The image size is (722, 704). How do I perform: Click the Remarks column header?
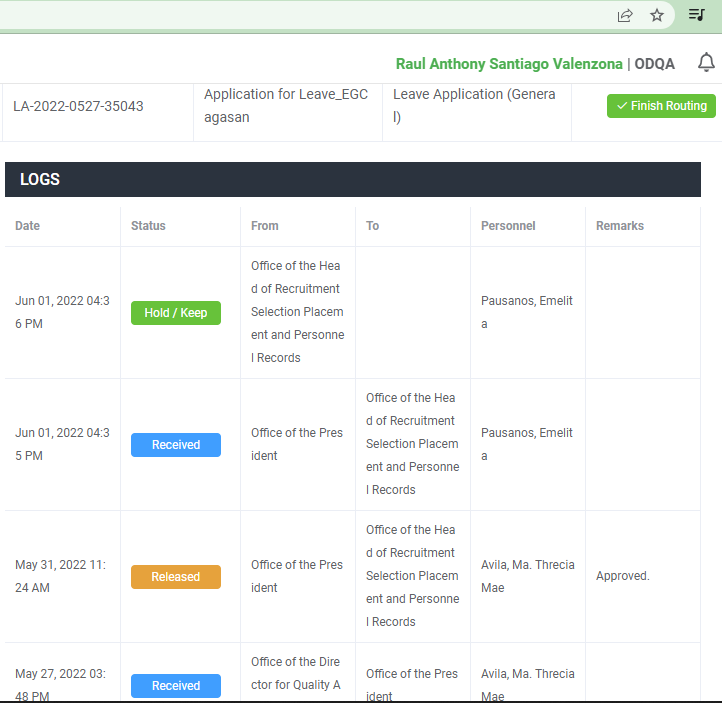[x=620, y=226]
